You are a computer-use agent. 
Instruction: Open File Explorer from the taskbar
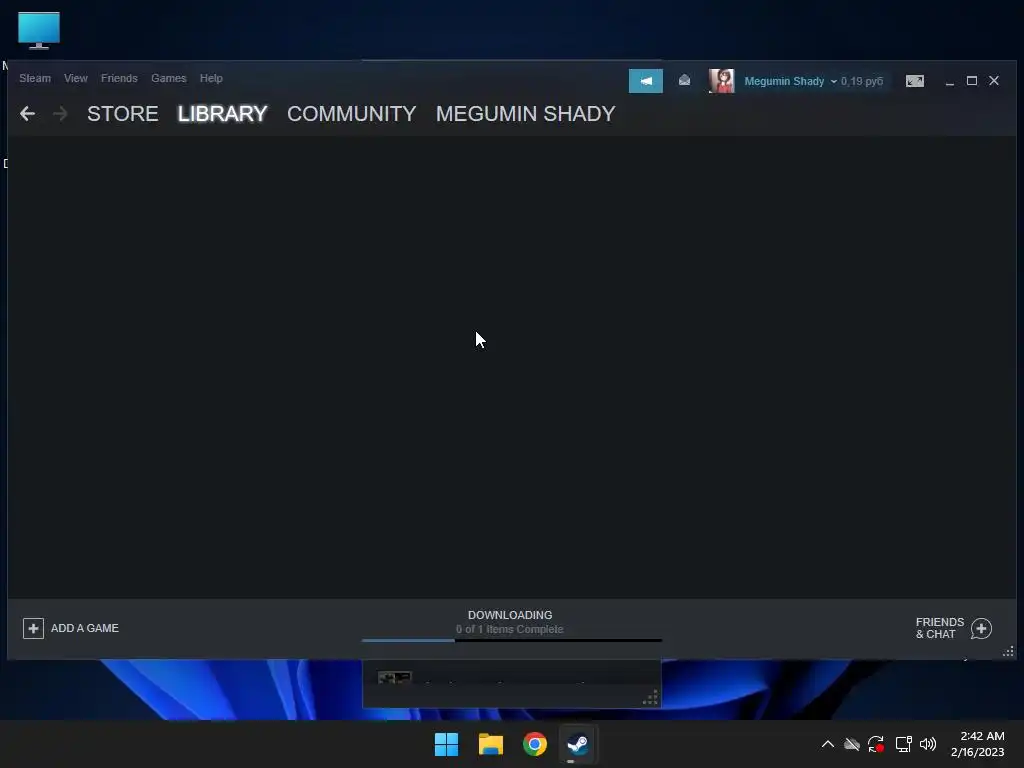(490, 744)
